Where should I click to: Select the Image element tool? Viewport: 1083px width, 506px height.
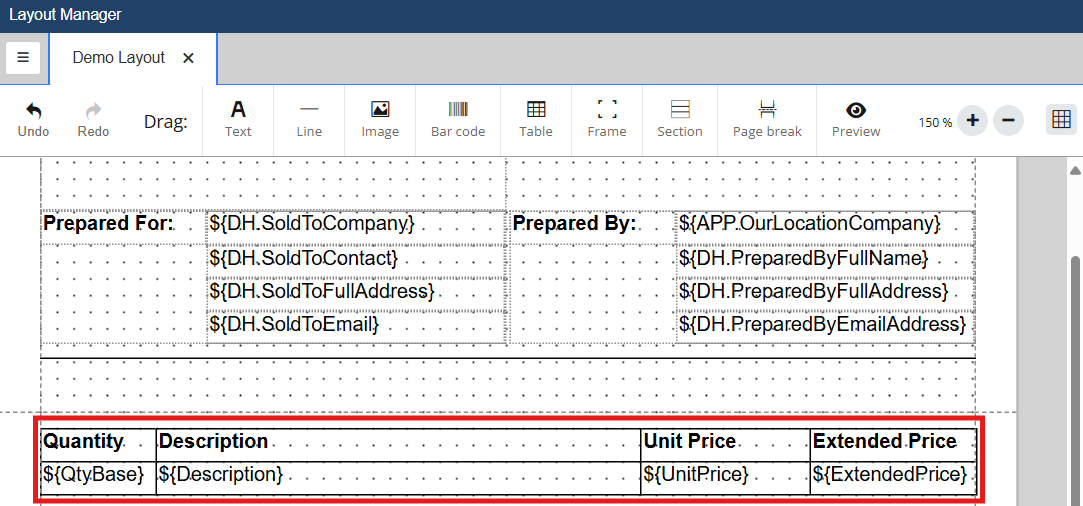(380, 109)
